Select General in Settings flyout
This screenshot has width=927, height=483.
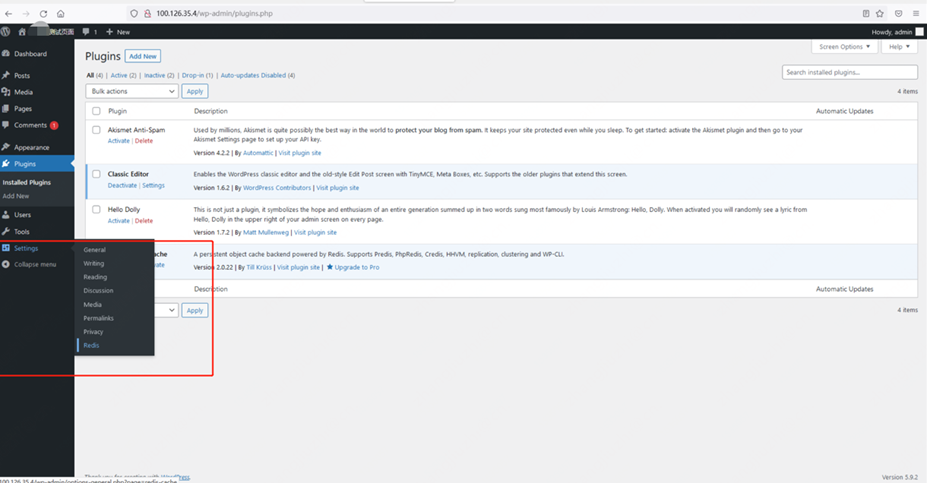click(95, 250)
